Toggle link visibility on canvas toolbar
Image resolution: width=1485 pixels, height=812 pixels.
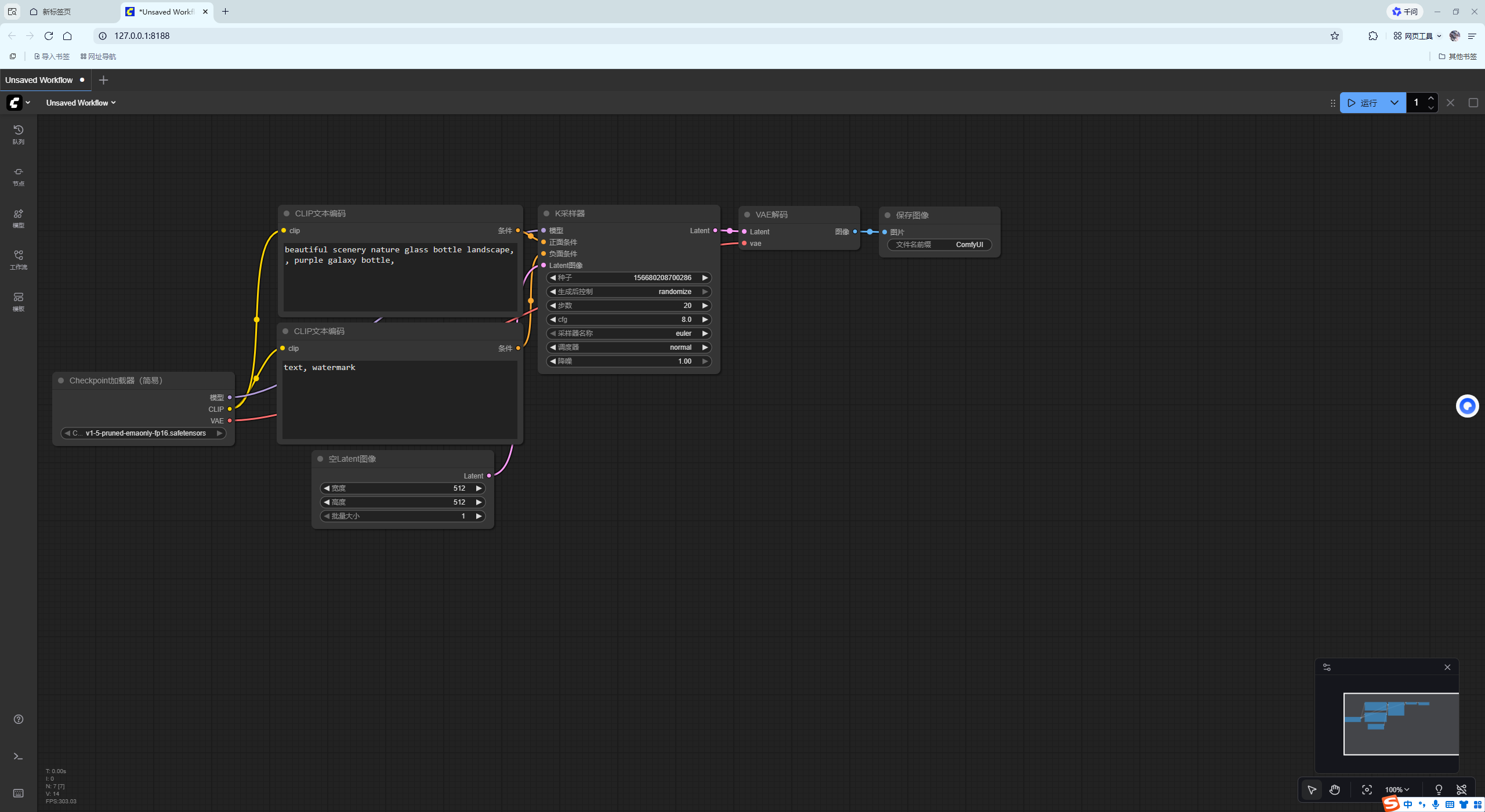tap(1462, 789)
